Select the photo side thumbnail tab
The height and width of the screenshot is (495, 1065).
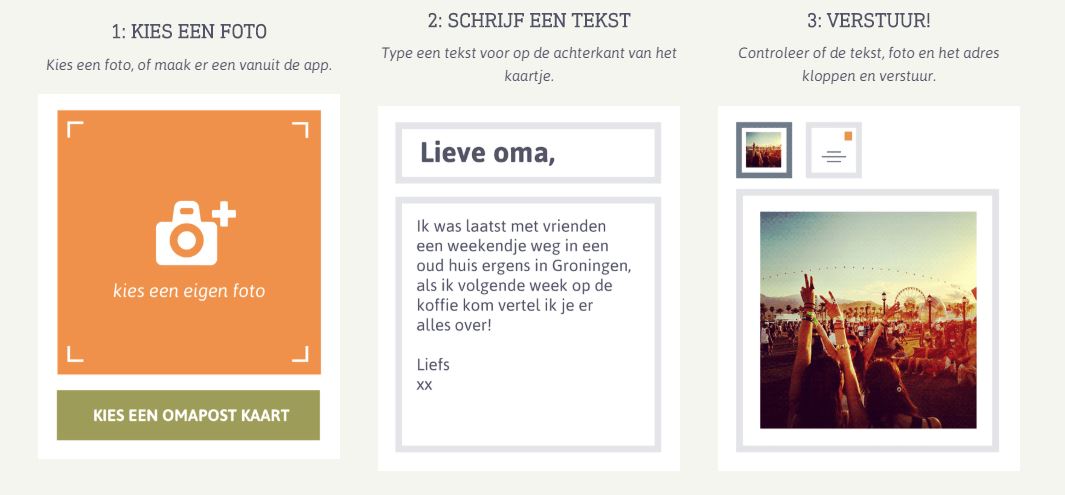[x=763, y=150]
